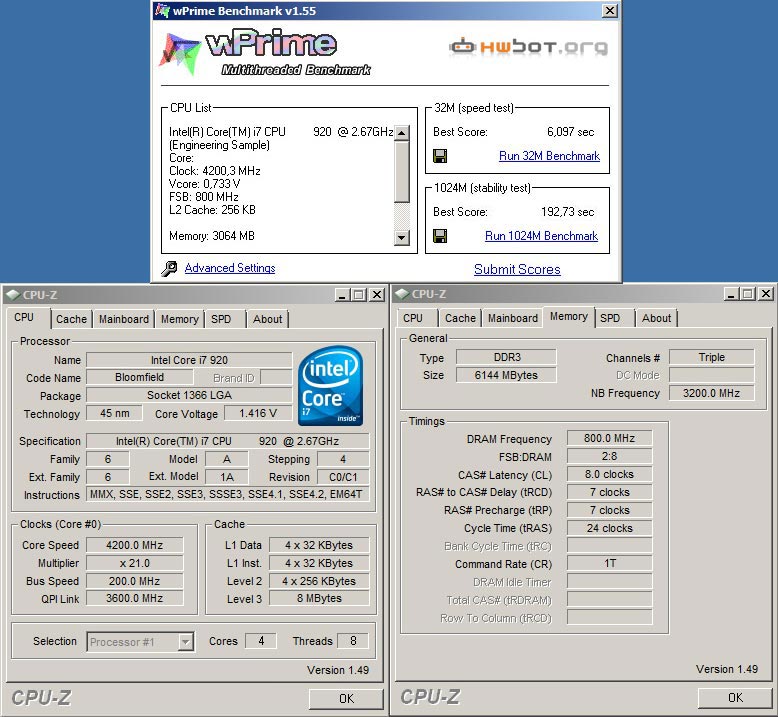The height and width of the screenshot is (717, 778).
Task: Click CPU List scrollbar down arrow
Action: pyautogui.click(x=401, y=238)
